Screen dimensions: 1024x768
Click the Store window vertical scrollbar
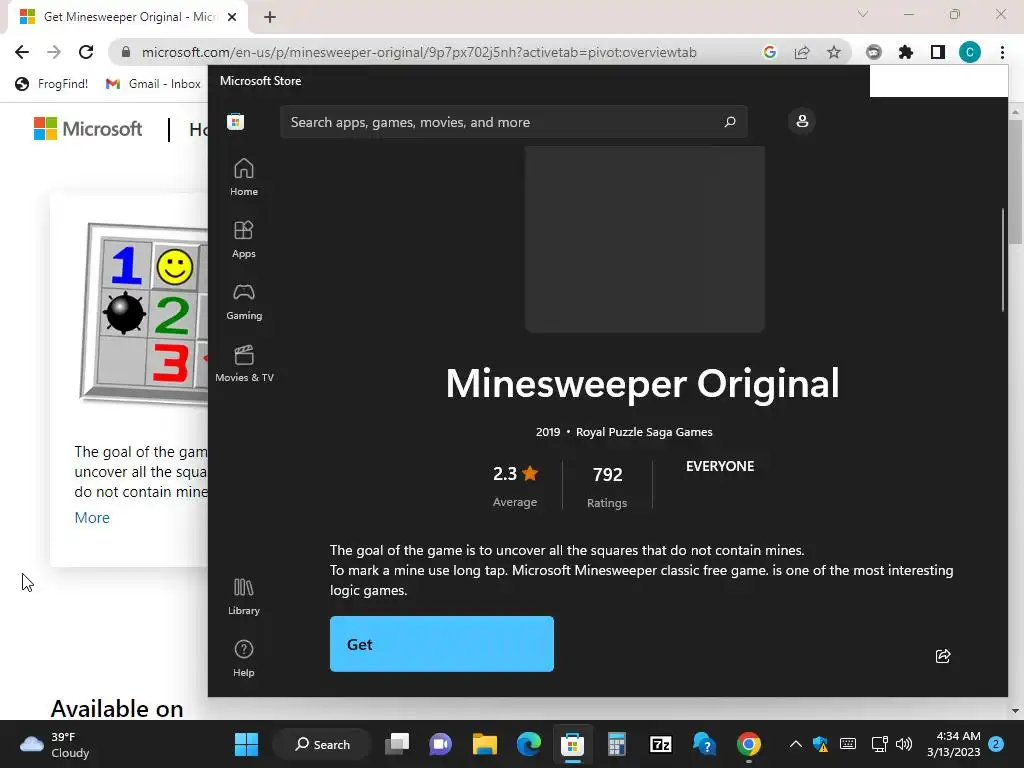click(1003, 260)
